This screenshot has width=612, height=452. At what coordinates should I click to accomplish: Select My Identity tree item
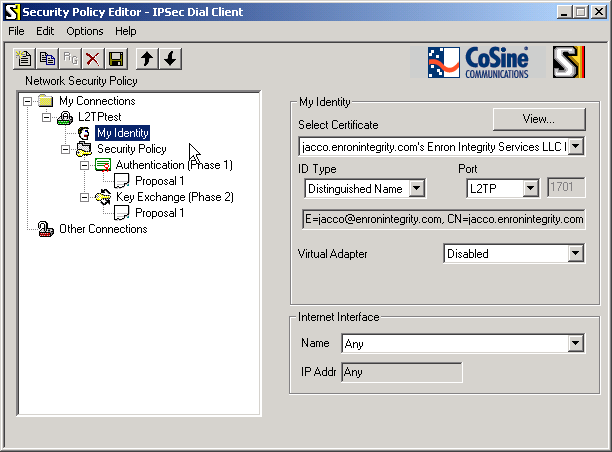tap(123, 133)
